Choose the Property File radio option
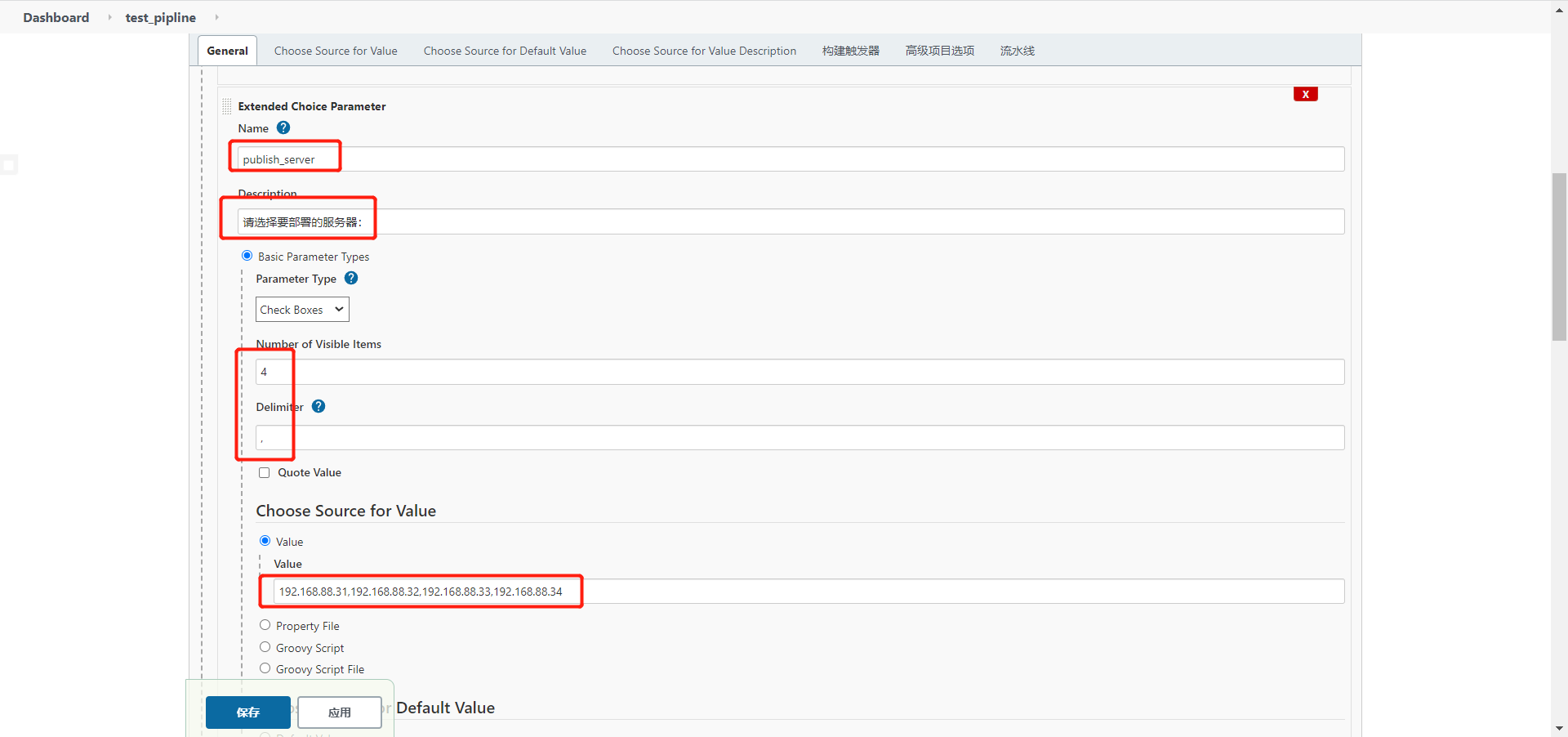The height and width of the screenshot is (737, 1568). [x=265, y=625]
